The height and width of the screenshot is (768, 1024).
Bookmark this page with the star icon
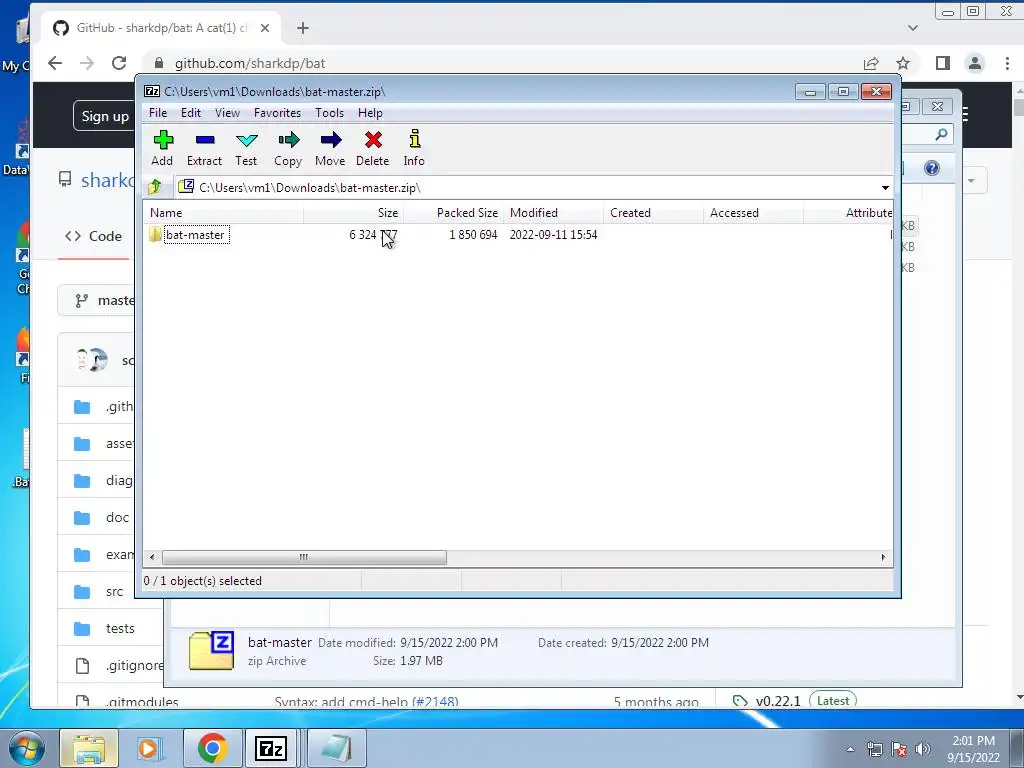click(x=903, y=63)
